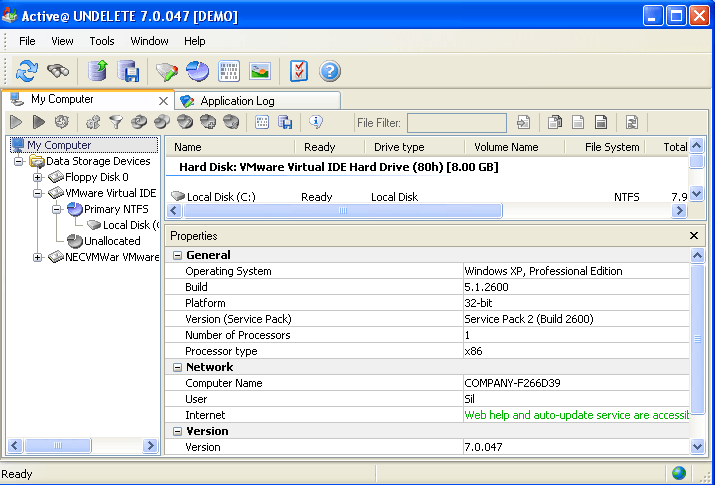The image size is (715, 485).
Task: Click the funnel filter icon
Action: [x=116, y=122]
